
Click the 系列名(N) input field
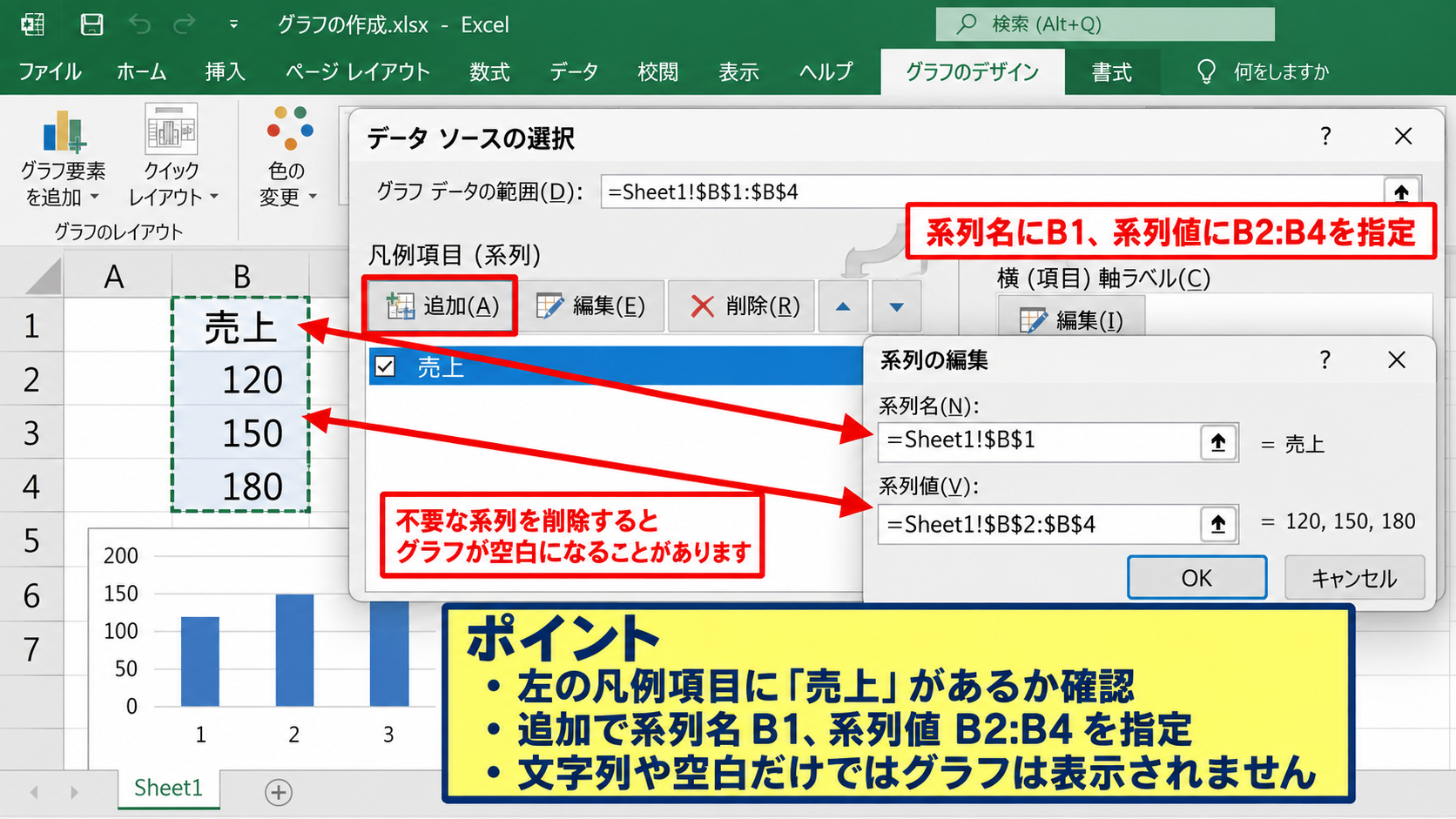pyautogui.click(x=1039, y=442)
